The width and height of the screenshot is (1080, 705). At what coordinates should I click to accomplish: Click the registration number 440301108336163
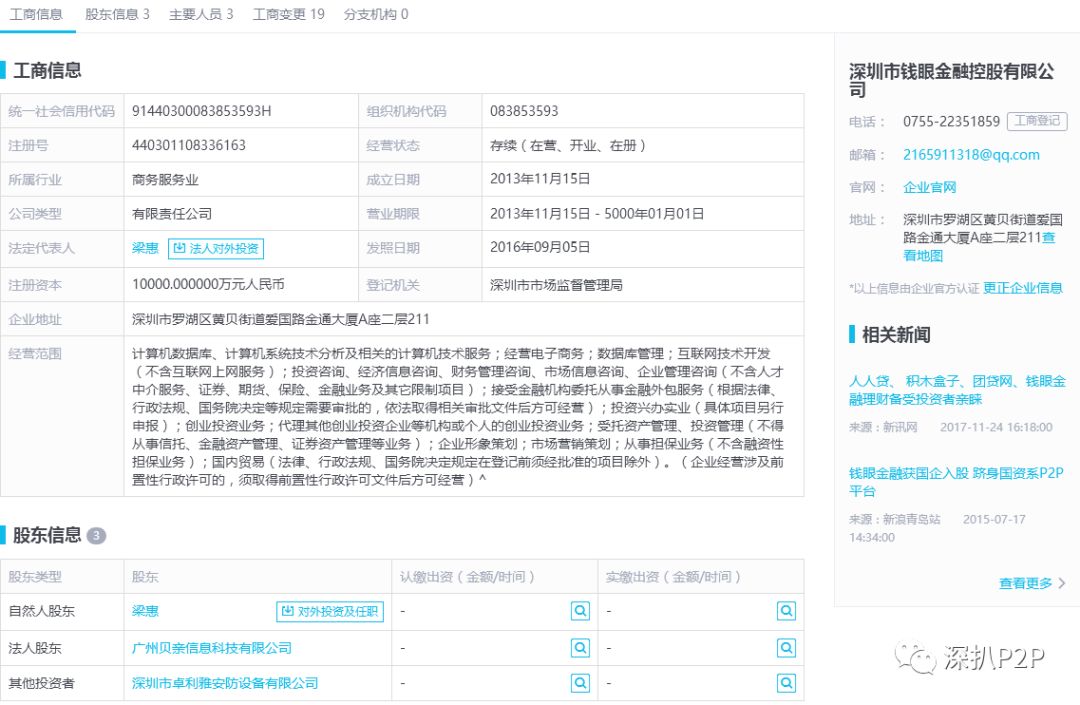coord(189,145)
